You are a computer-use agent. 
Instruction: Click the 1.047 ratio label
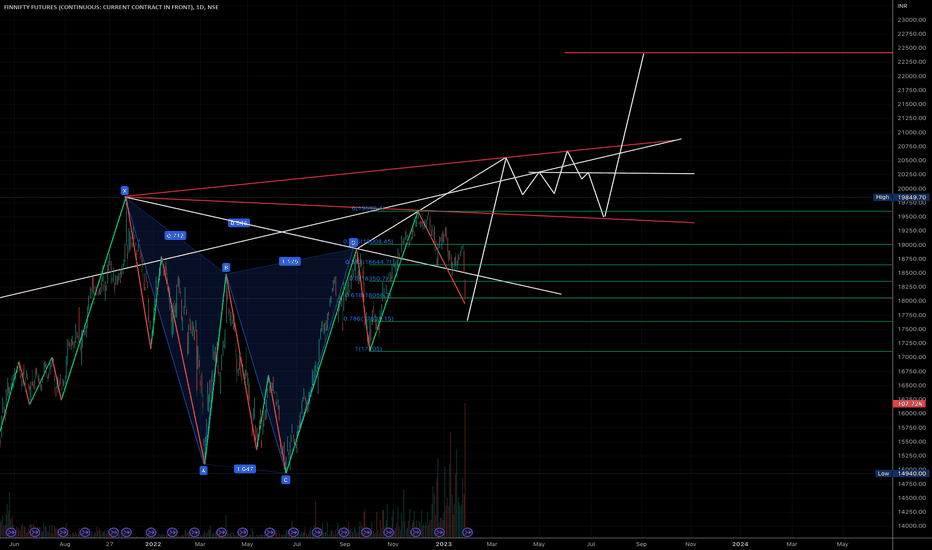tap(245, 469)
